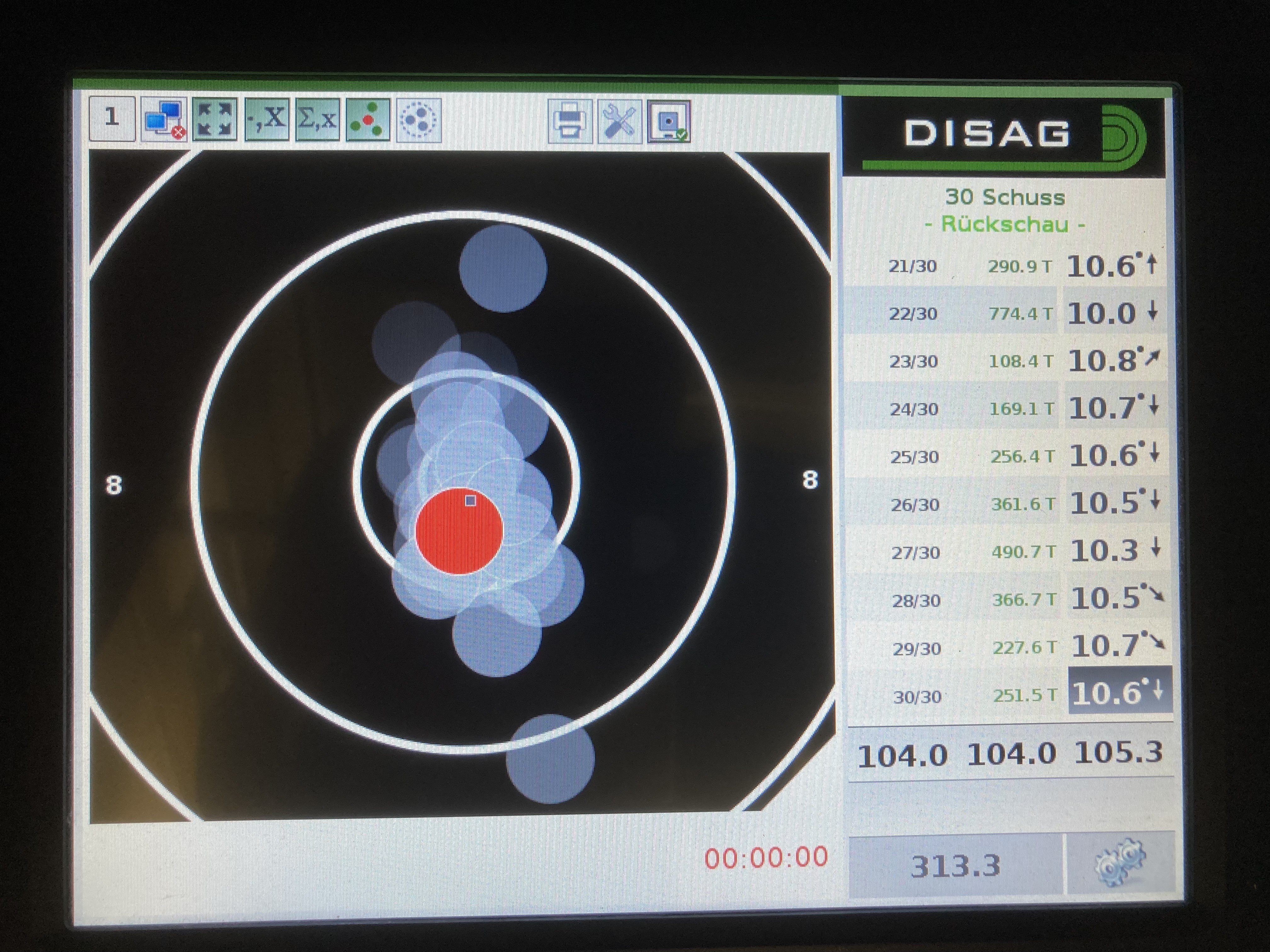
Task: Click the shot group circle icon
Action: coord(419,120)
